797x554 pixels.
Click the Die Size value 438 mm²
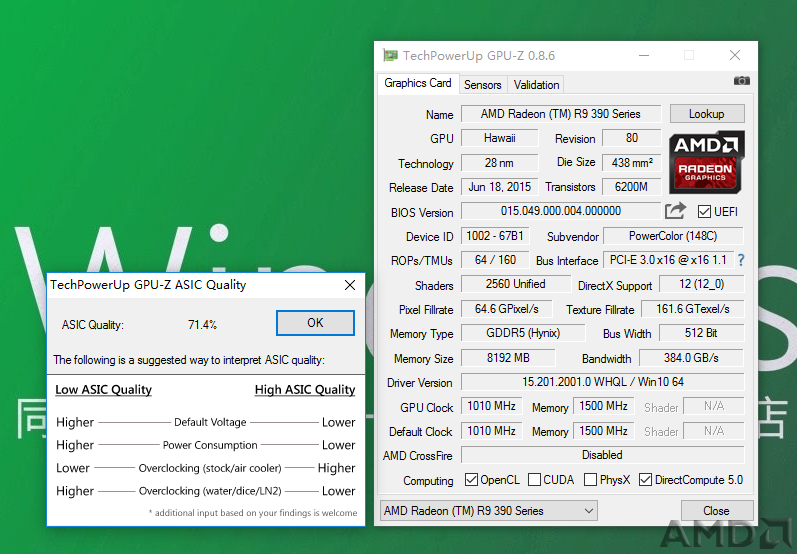pyautogui.click(x=632, y=163)
